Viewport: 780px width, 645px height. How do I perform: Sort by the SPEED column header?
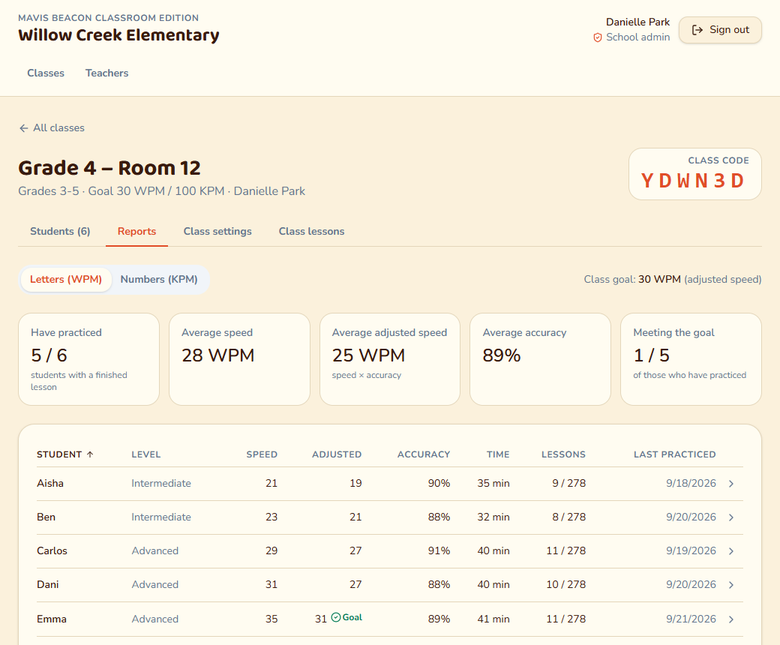[262, 455]
